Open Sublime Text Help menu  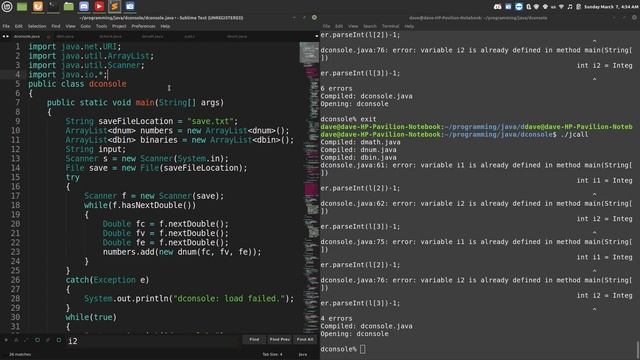click(x=165, y=26)
